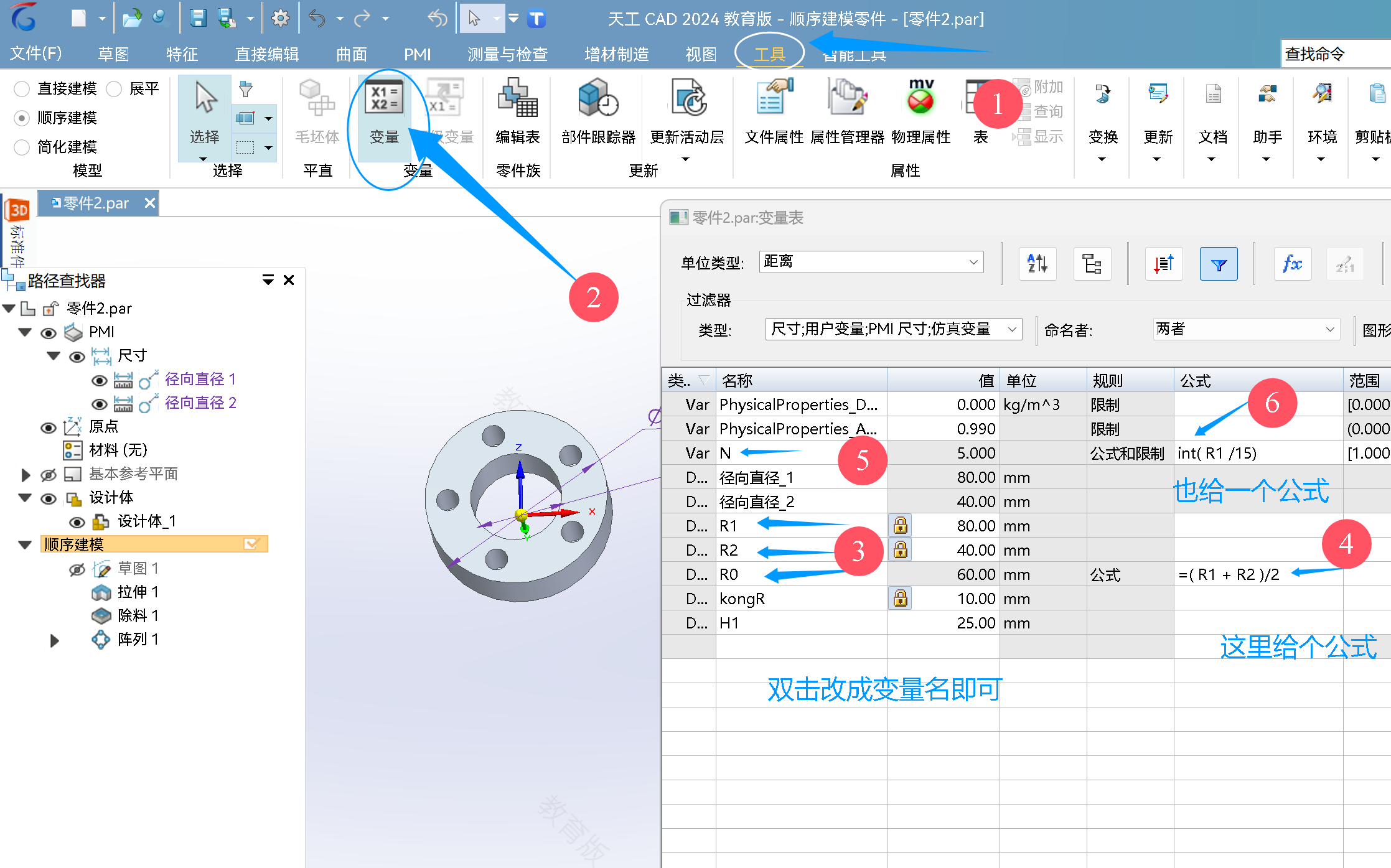This screenshot has width=1391, height=868.
Task: Collapse the 顺序建模 tree section
Action: 25,545
